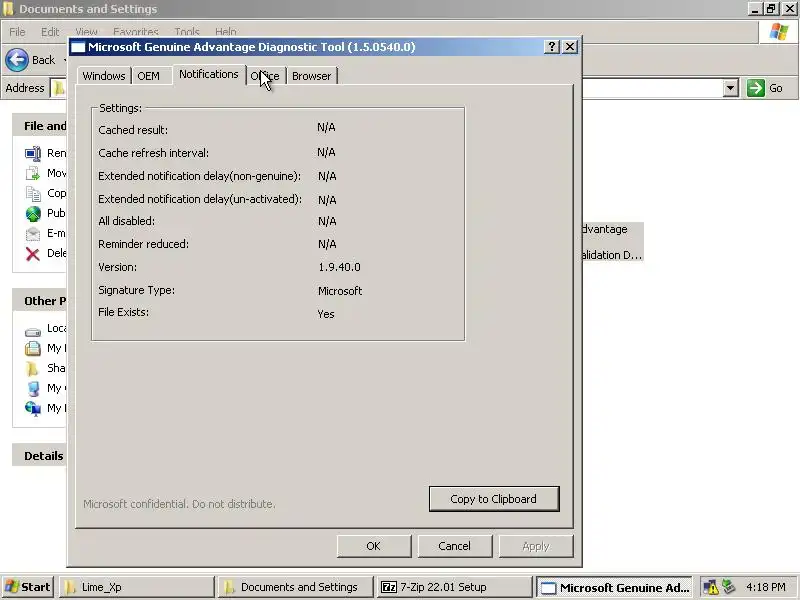The image size is (800, 600).
Task: Open the OEM tab
Action: coord(148,76)
